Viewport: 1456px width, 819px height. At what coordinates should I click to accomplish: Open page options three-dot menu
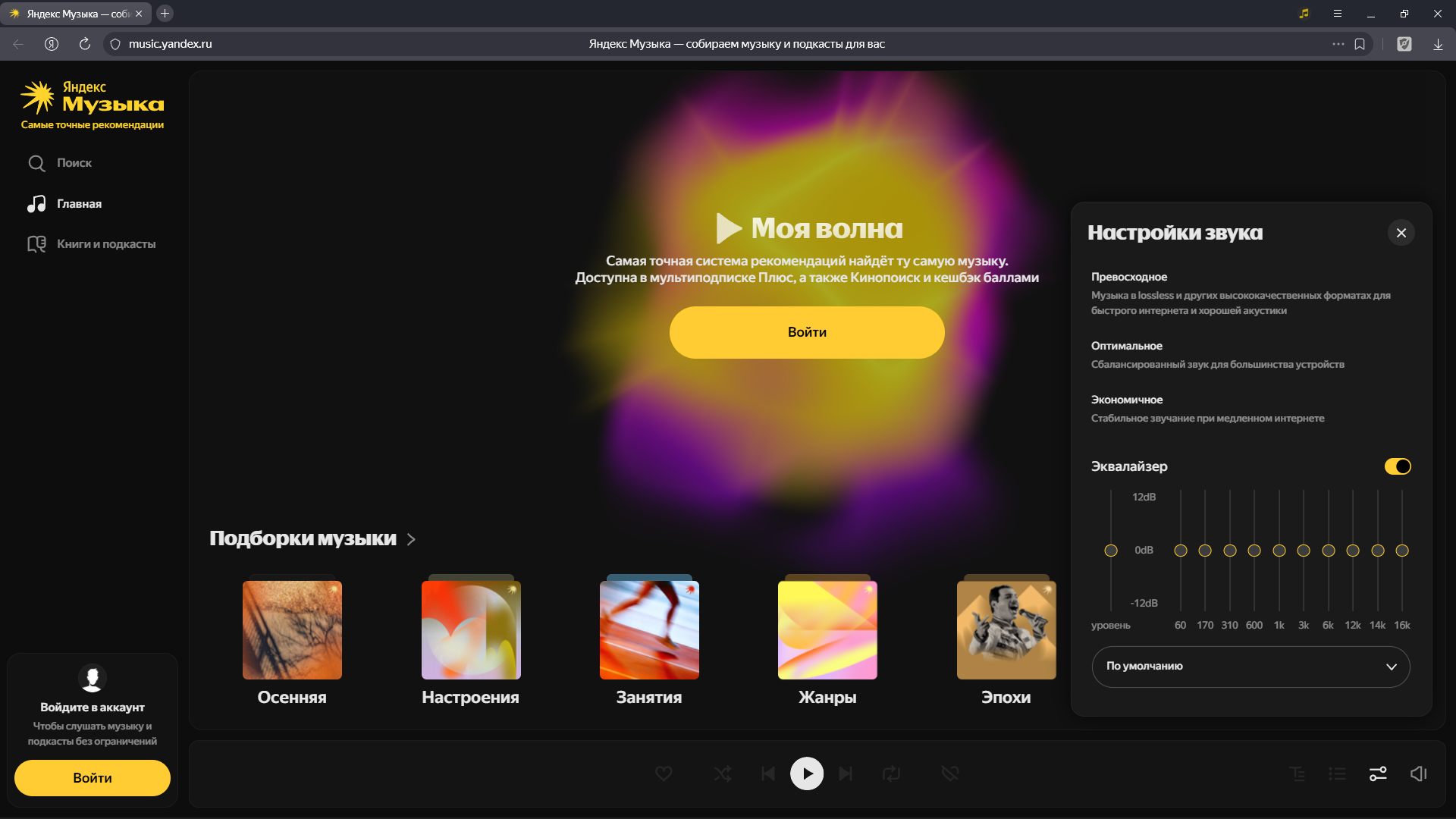coord(1338,44)
